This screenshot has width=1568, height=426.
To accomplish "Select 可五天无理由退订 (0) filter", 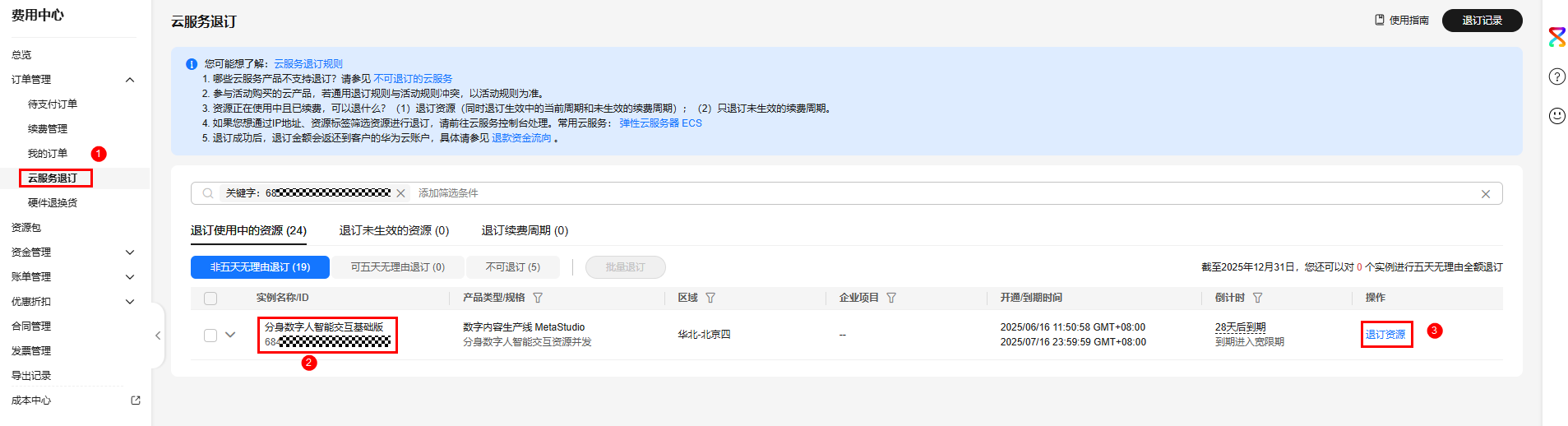I will click(397, 267).
